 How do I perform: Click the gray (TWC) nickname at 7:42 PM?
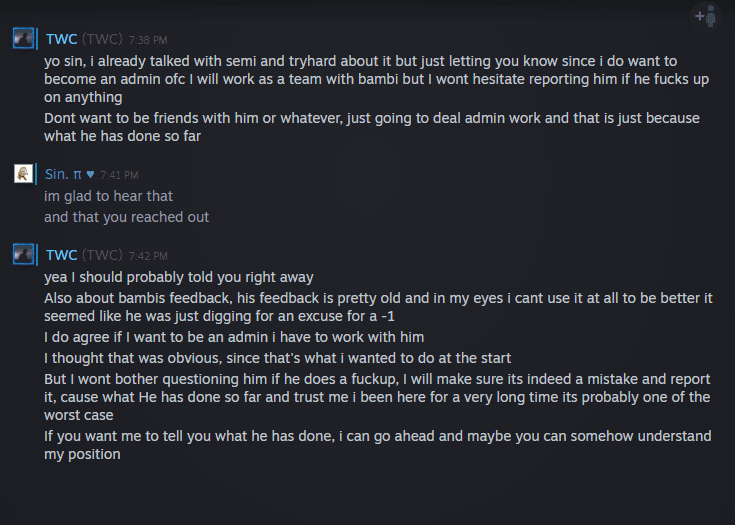click(x=102, y=255)
